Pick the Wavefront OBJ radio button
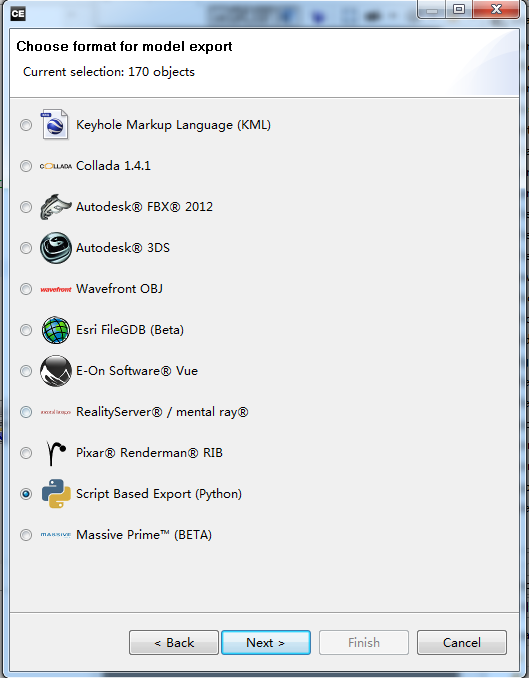529x678 pixels. (x=26, y=289)
